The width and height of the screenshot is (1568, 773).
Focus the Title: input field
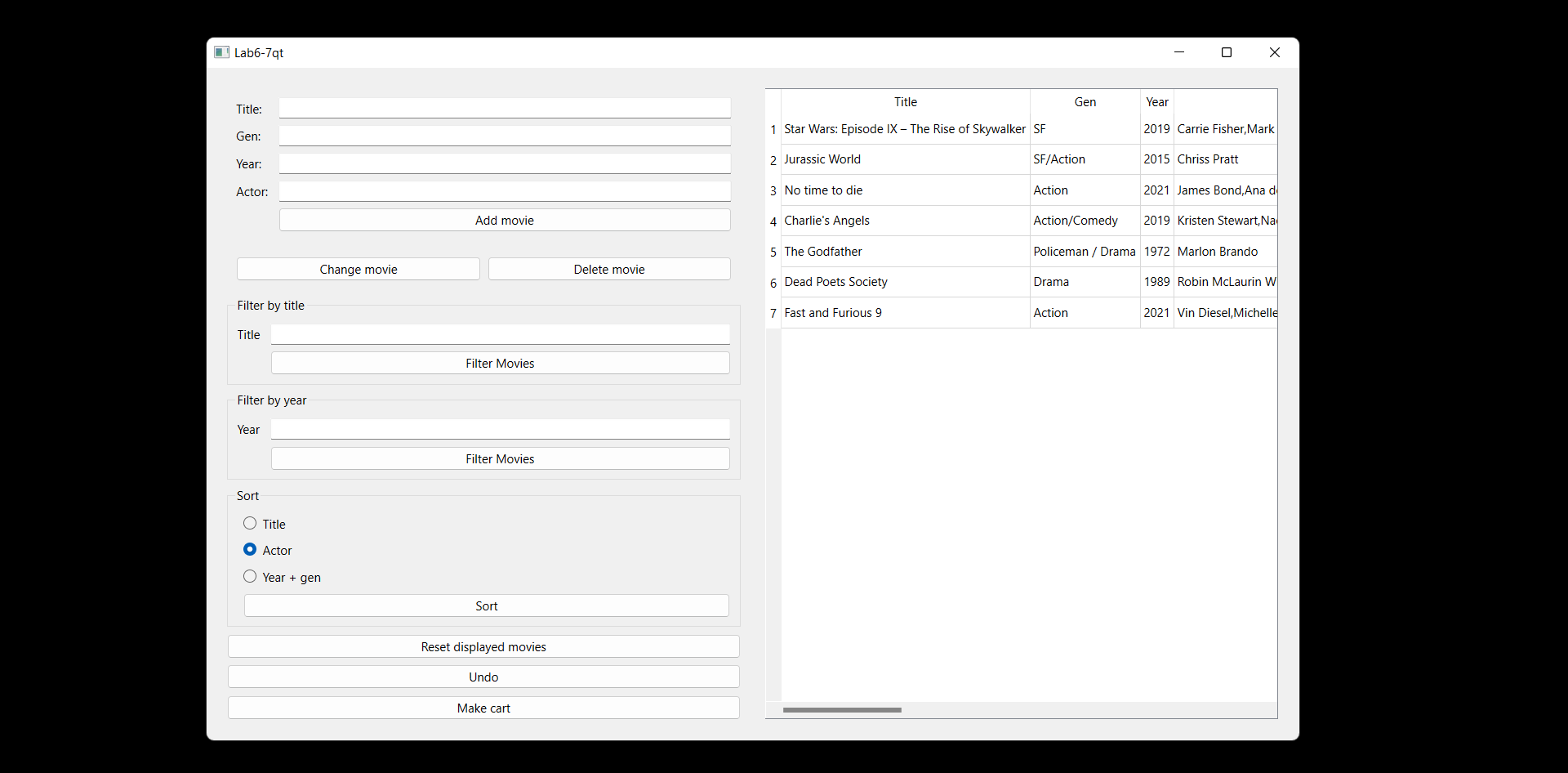(505, 109)
